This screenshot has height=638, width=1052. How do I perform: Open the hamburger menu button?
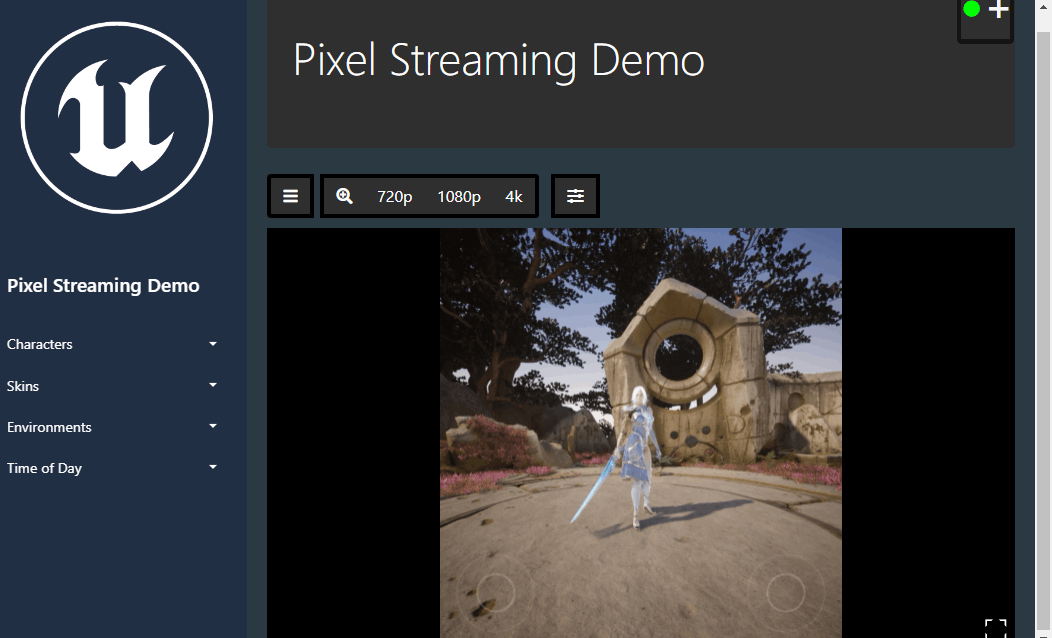[291, 196]
